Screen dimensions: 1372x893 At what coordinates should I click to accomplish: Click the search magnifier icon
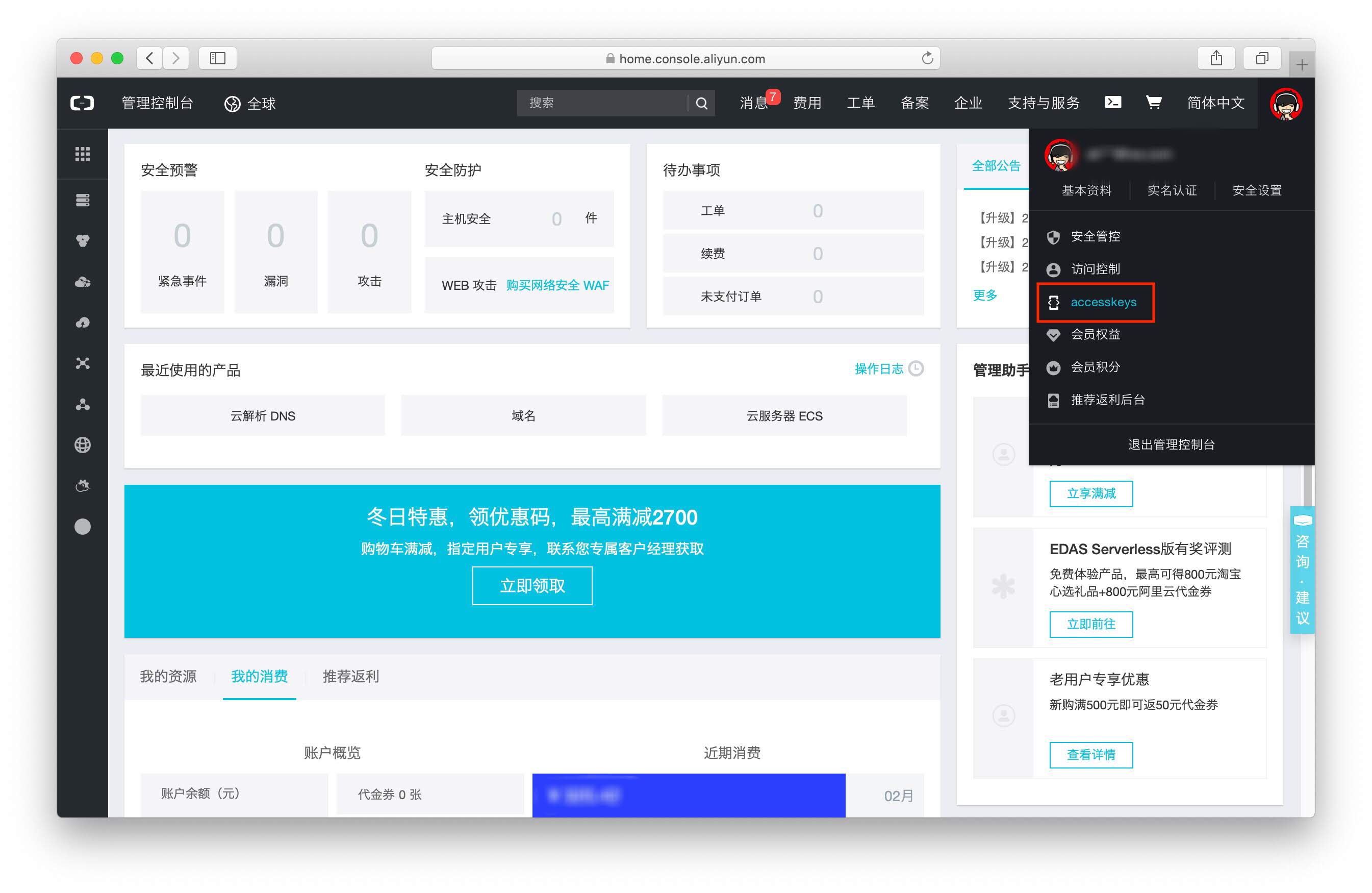[x=701, y=103]
